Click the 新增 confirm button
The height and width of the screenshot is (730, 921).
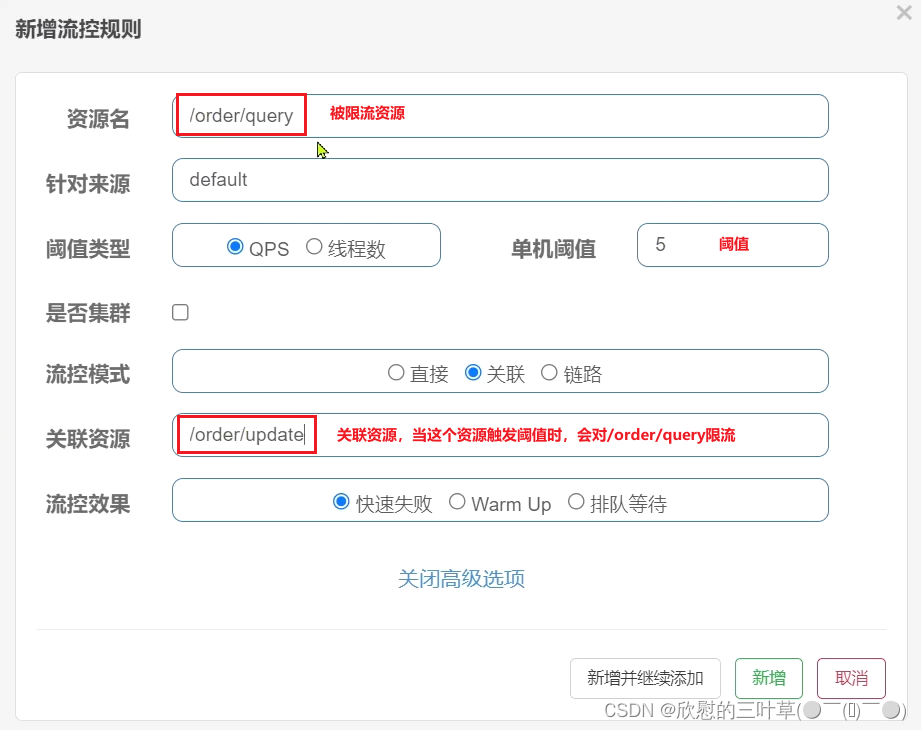tap(768, 678)
